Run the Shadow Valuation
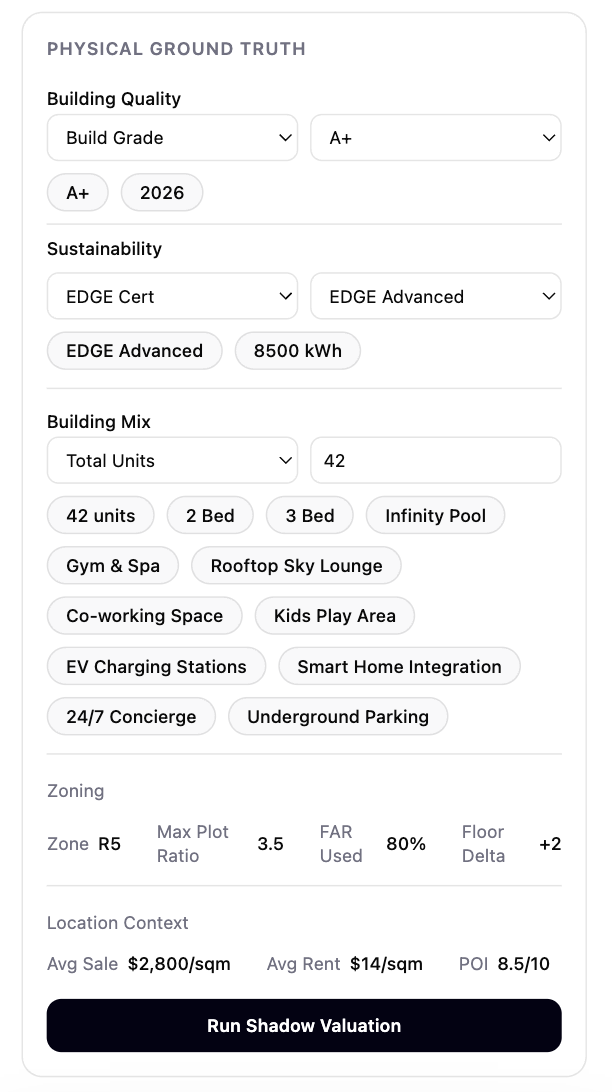612x1092 pixels. click(x=304, y=1026)
